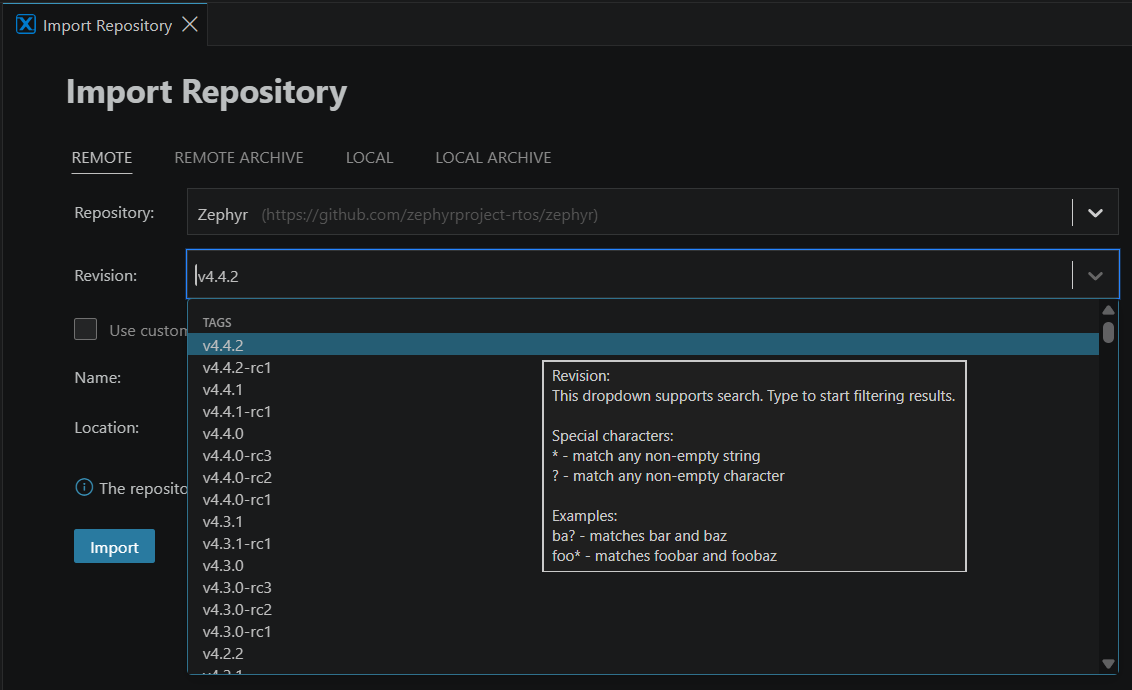The width and height of the screenshot is (1132, 690).
Task: Click the tag list scrollbar thumb
Action: (1108, 332)
